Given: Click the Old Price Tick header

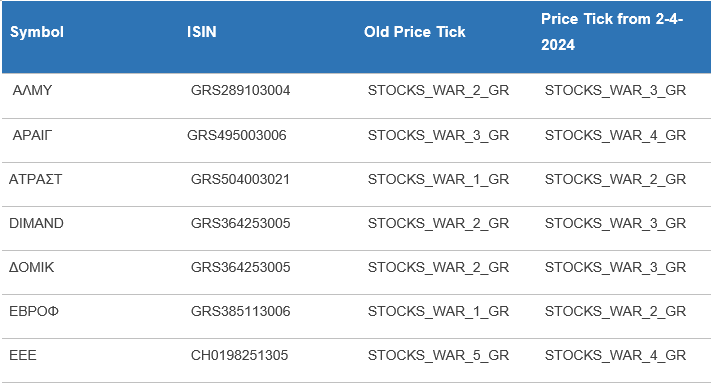Looking at the screenshot, I should tap(414, 32).
